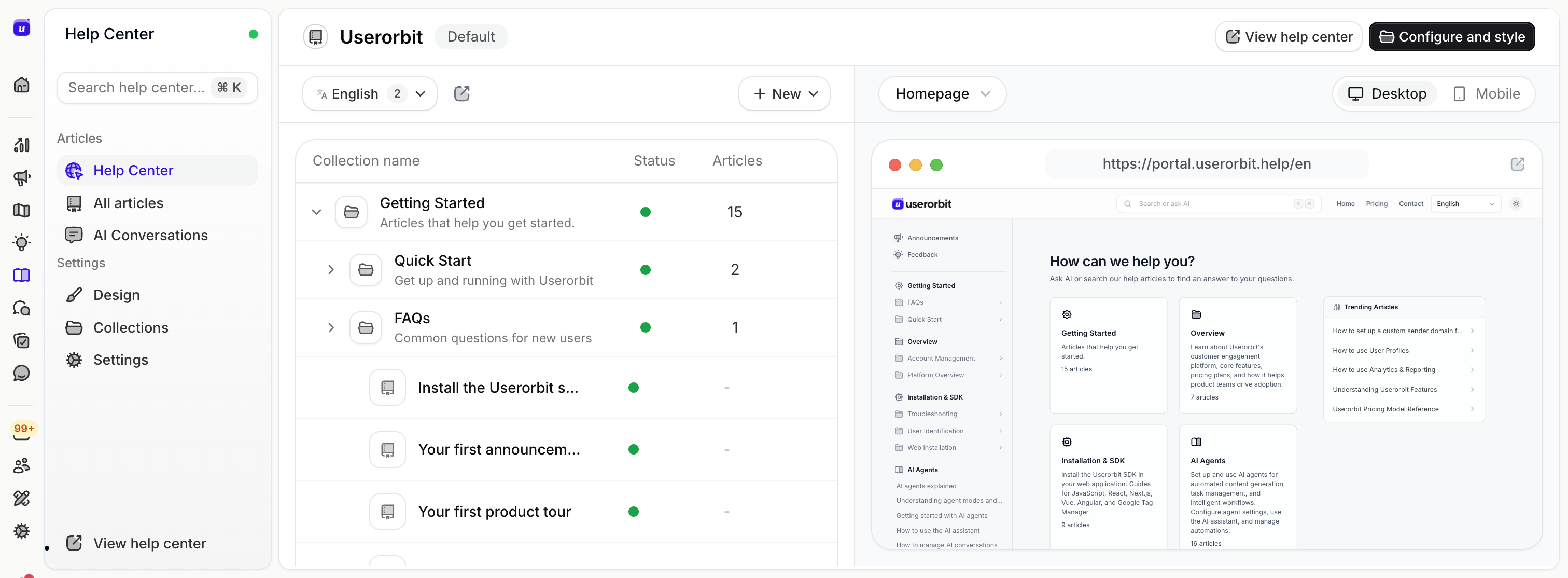Focus the Search help center field
The height and width of the screenshot is (578, 1568).
click(x=158, y=88)
